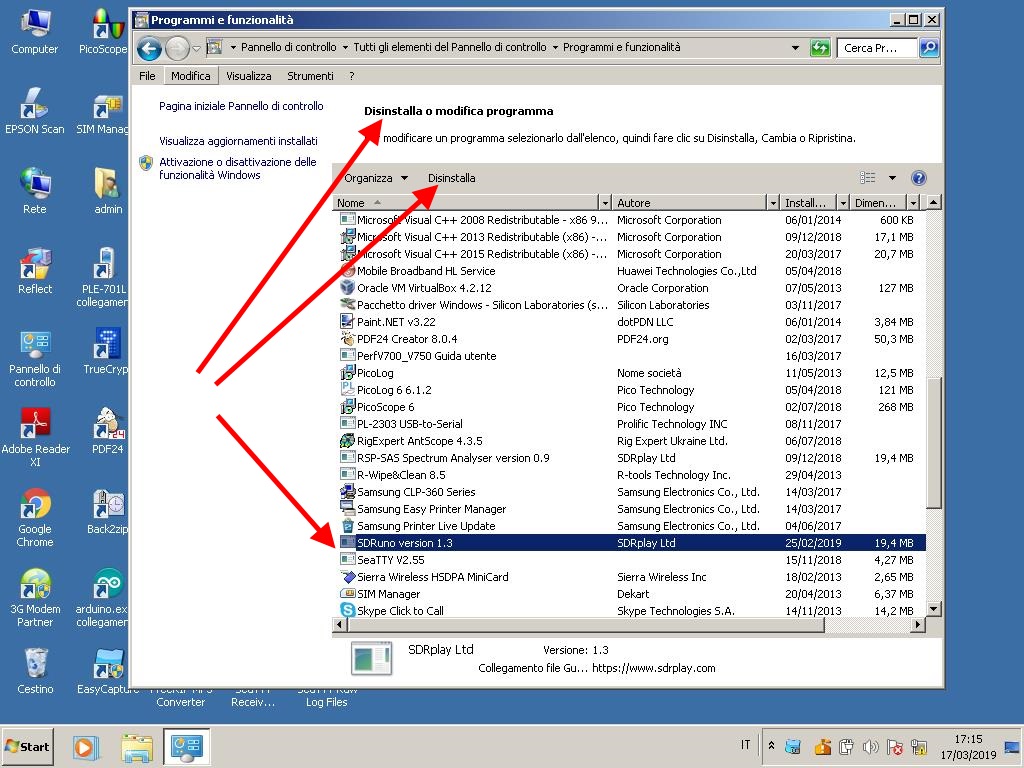Select the RigExpert AntScope 4.3.5 row
This screenshot has height=768, width=1024.
[x=630, y=440]
